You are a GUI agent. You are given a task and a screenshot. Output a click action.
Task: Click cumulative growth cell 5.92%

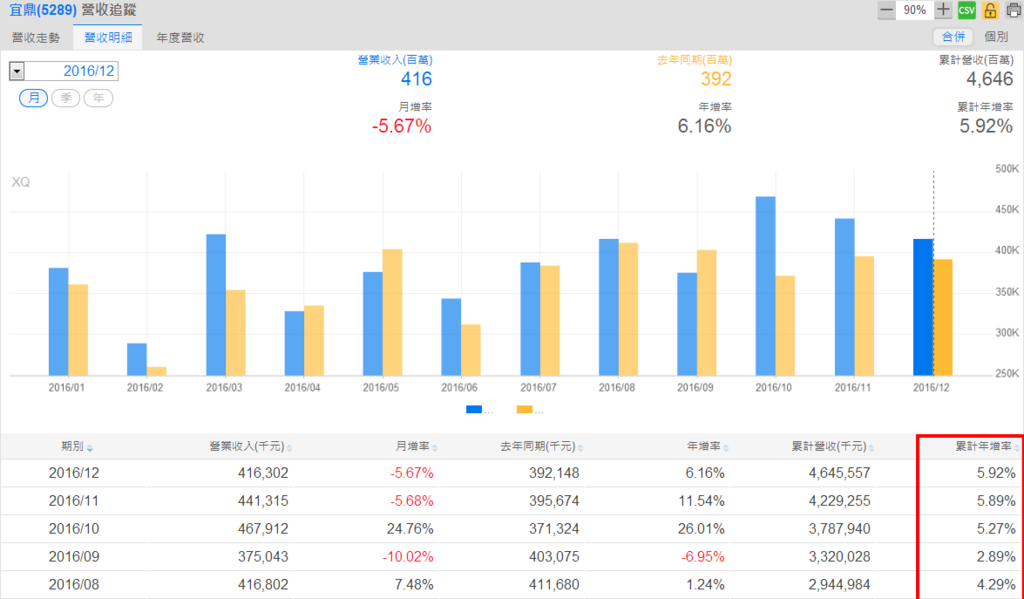tap(997, 473)
